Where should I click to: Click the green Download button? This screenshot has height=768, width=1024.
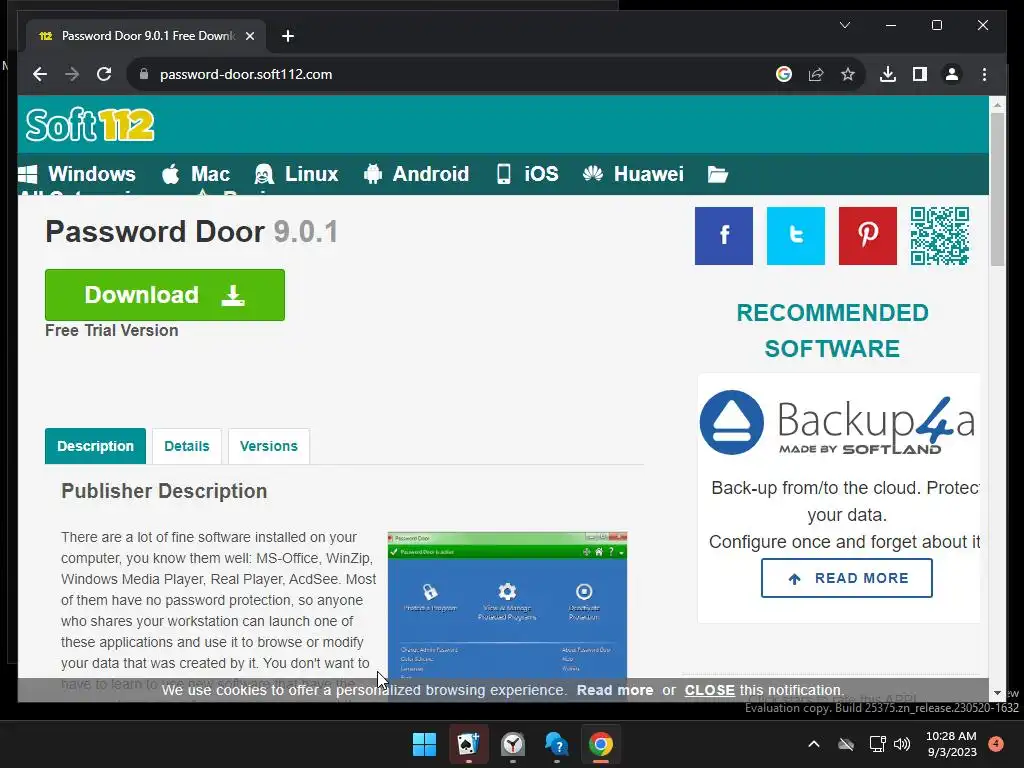165,295
